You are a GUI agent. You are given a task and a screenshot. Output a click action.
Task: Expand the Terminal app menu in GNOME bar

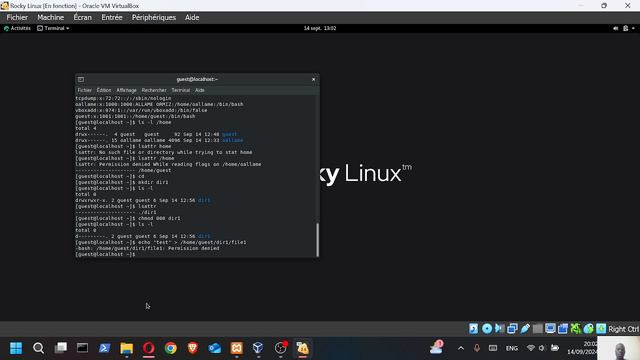(53, 28)
